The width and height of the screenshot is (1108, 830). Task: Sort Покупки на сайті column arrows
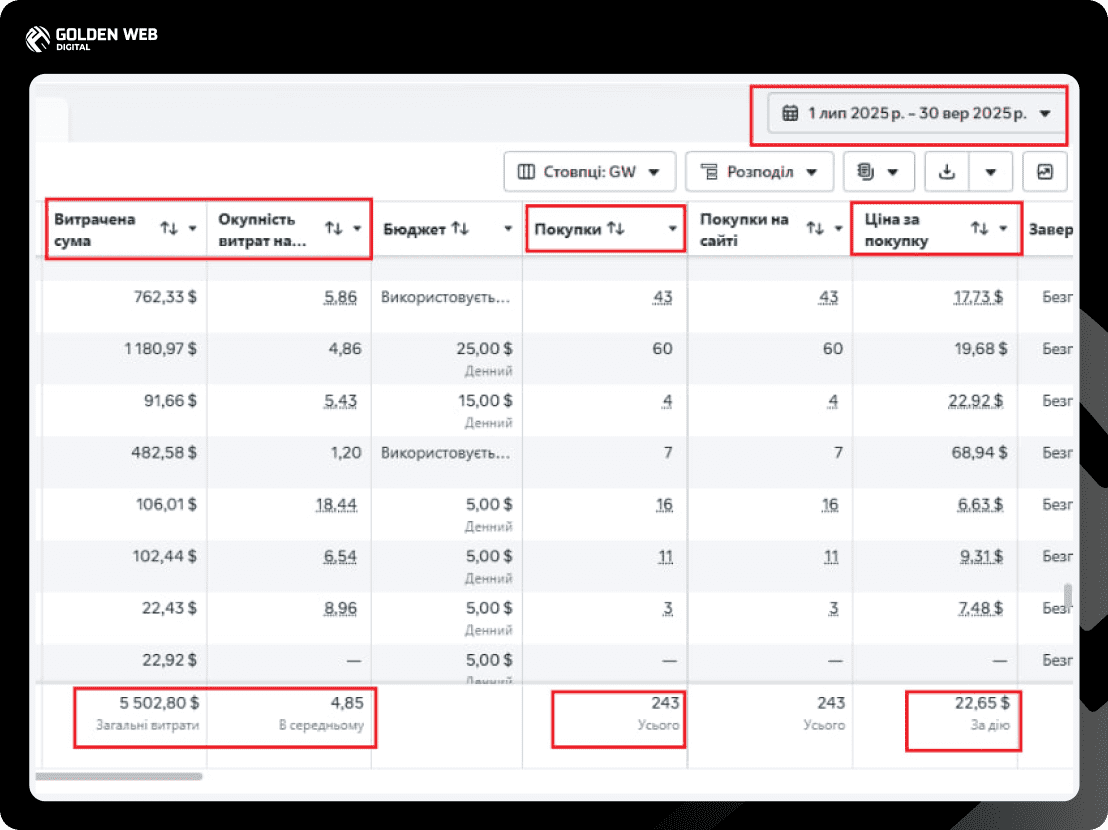[815, 228]
